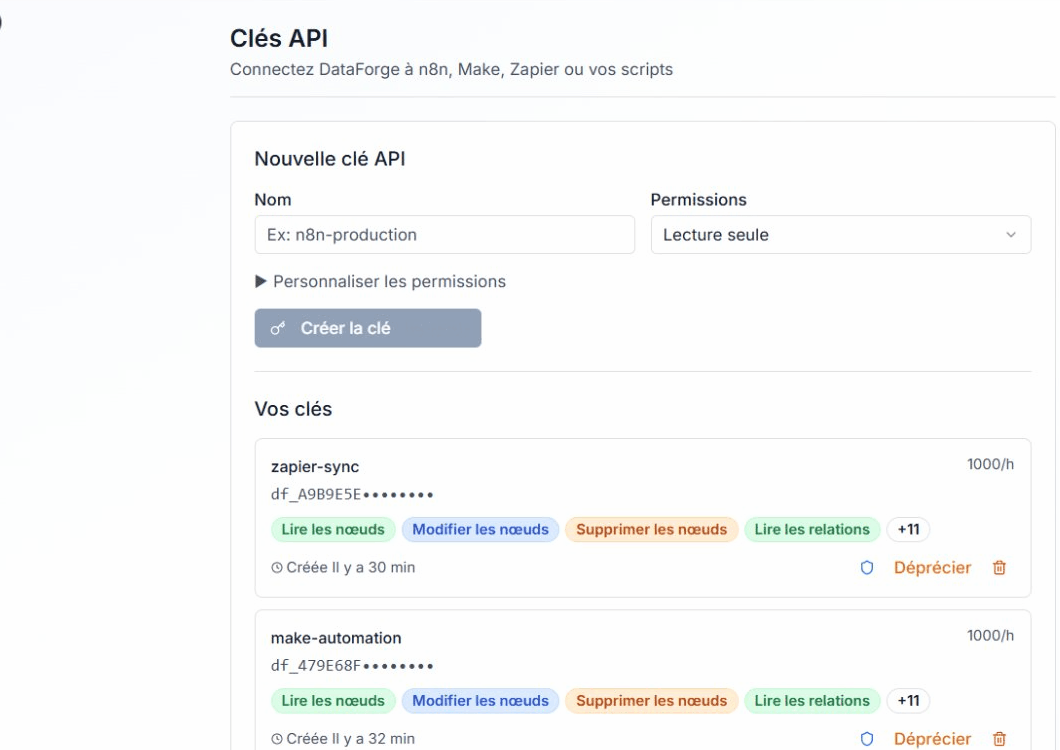Show hidden permissions via +11 badge on zapier-sync
This screenshot has width=1060, height=750.
[907, 530]
